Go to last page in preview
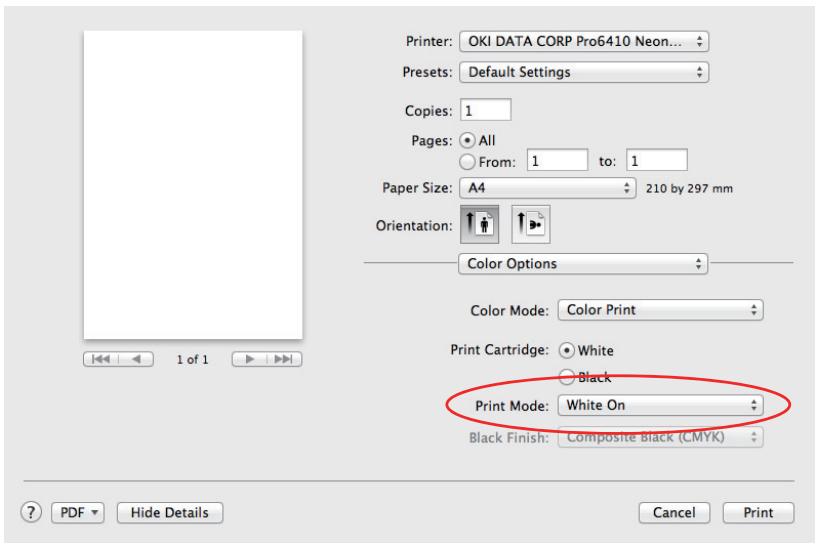Screen dimensions: 817x548 pyautogui.click(x=284, y=359)
